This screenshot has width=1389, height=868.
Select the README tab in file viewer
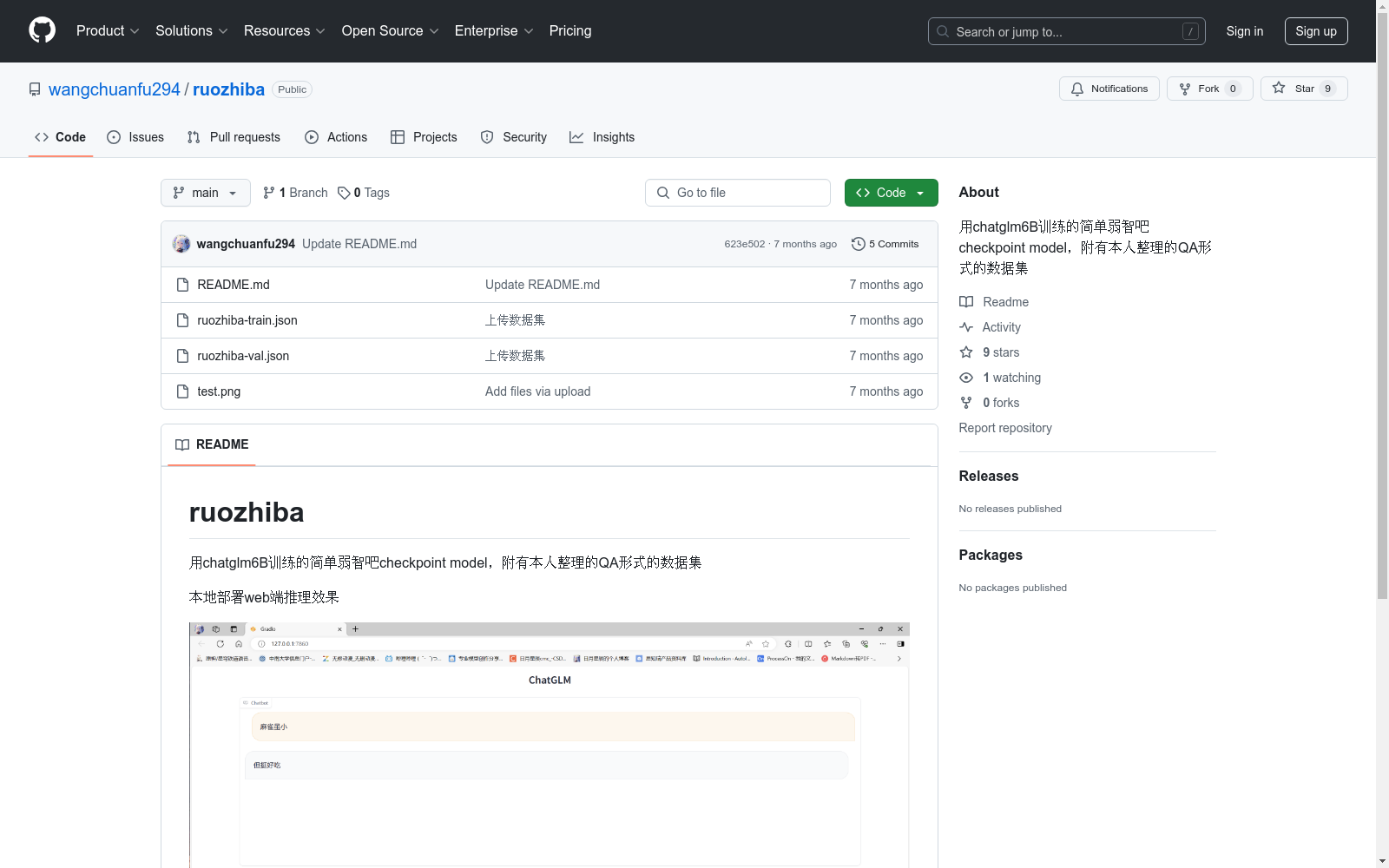212,444
